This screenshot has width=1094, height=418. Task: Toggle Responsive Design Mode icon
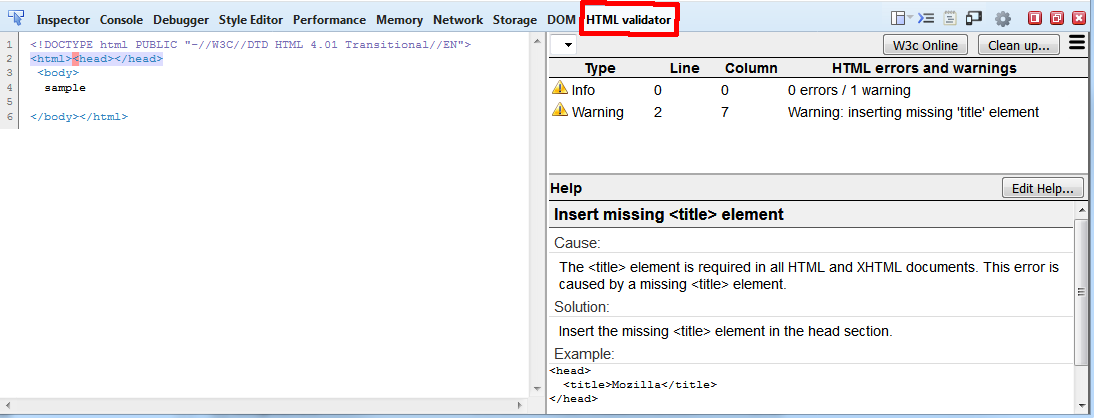pyautogui.click(x=974, y=18)
